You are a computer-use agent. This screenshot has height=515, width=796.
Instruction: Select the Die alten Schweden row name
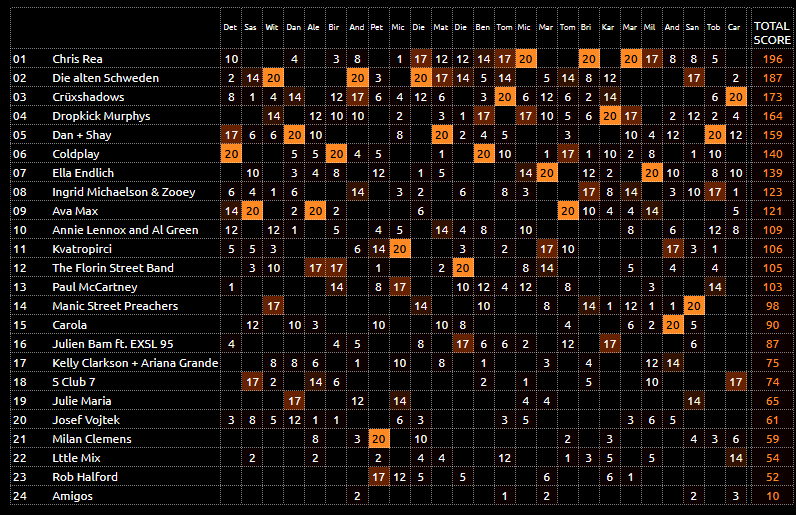point(105,78)
